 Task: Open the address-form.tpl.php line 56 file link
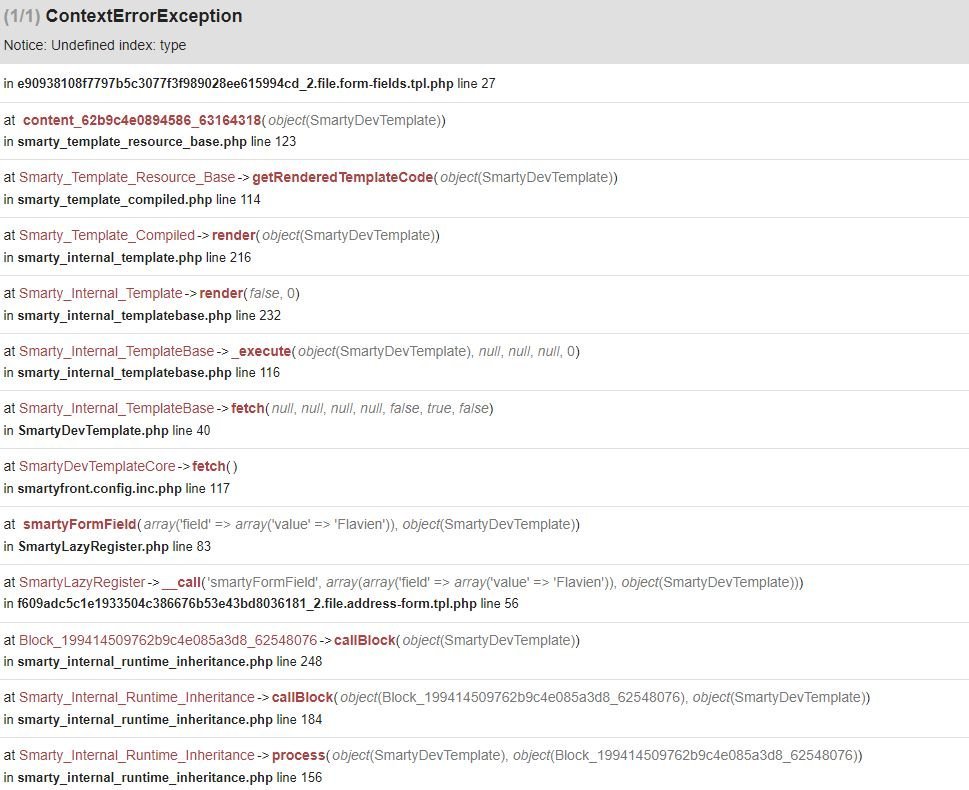[247, 603]
